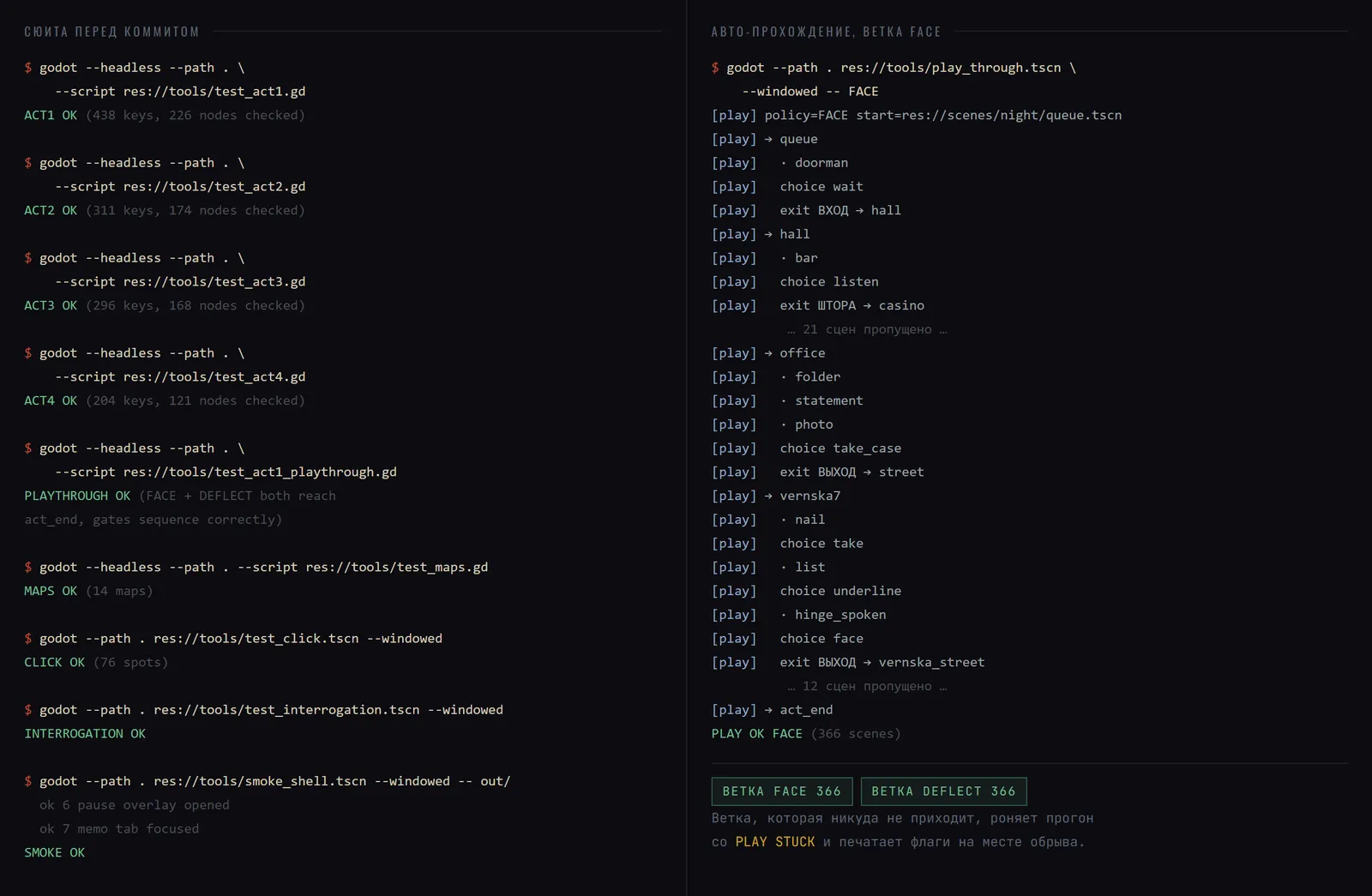This screenshot has width=1372, height=896.
Task: Click the 'act_end, gates sequence correctly)' line
Action: [153, 520]
